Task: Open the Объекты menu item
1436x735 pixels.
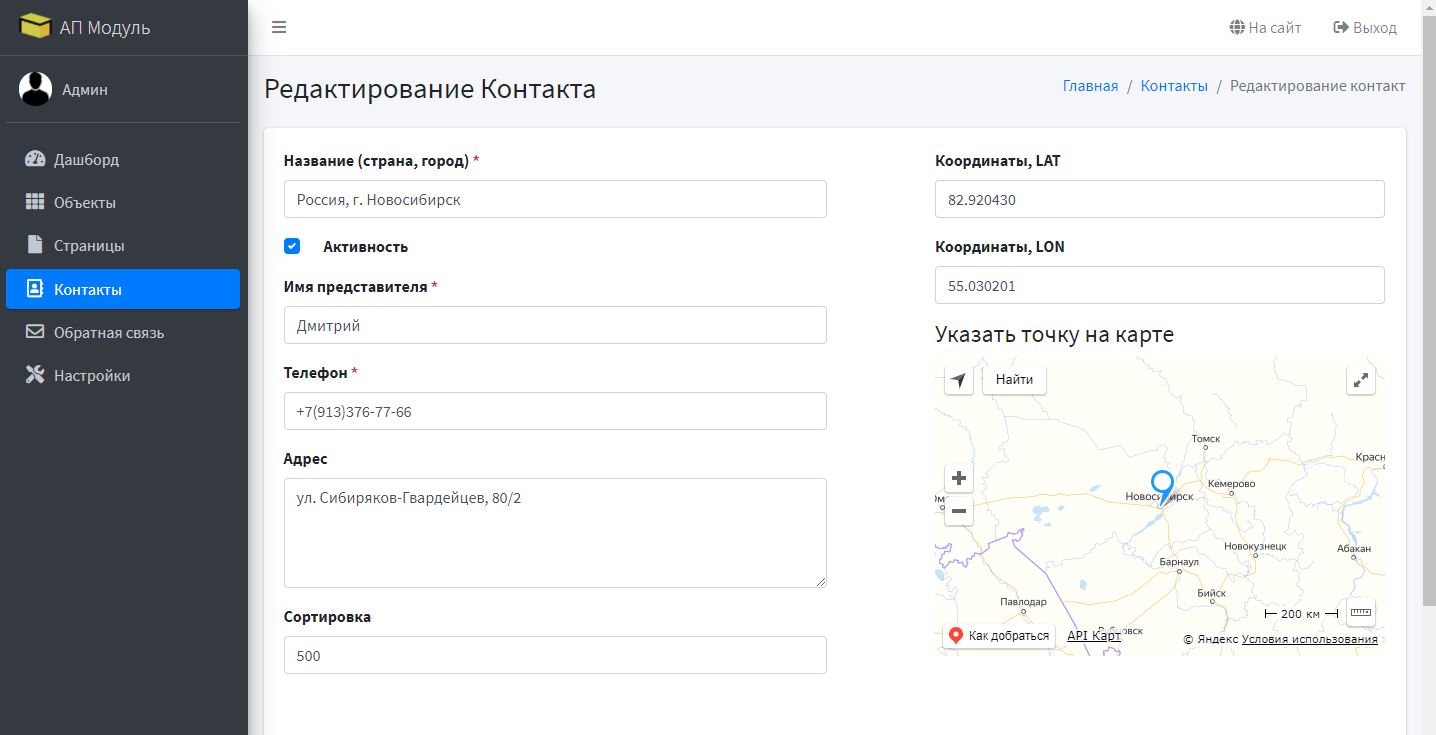Action: pyautogui.click(x=123, y=202)
